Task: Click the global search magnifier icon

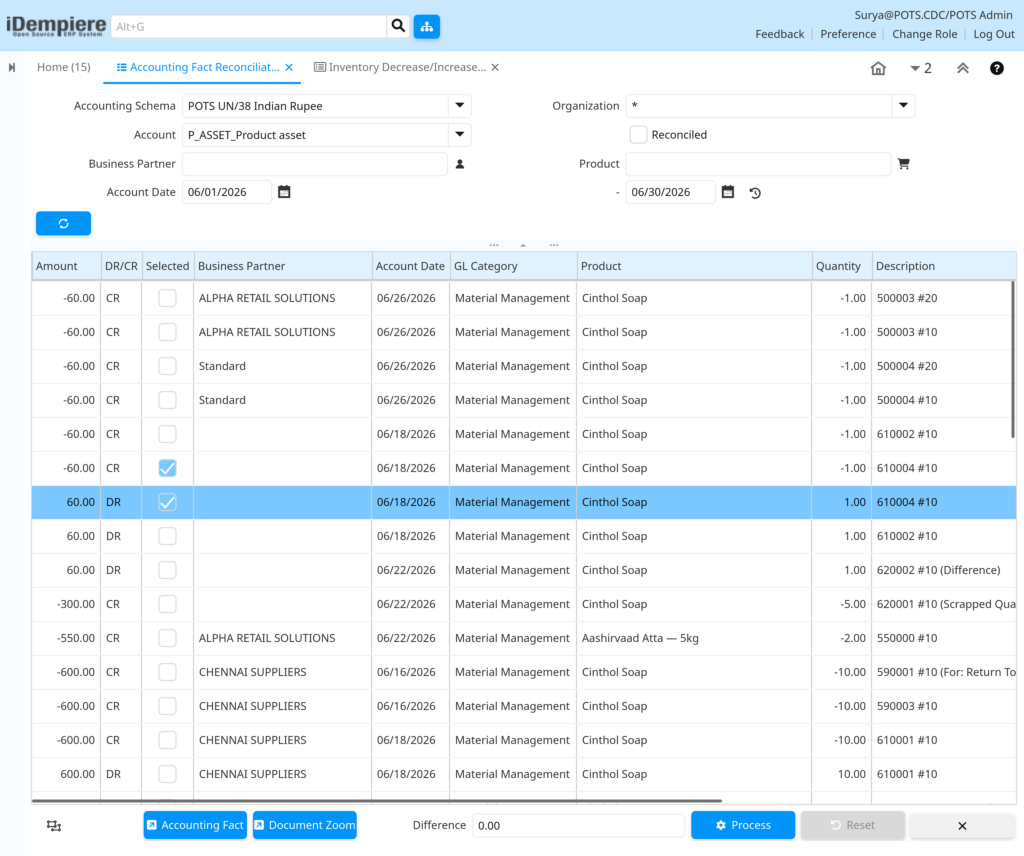Action: [398, 26]
